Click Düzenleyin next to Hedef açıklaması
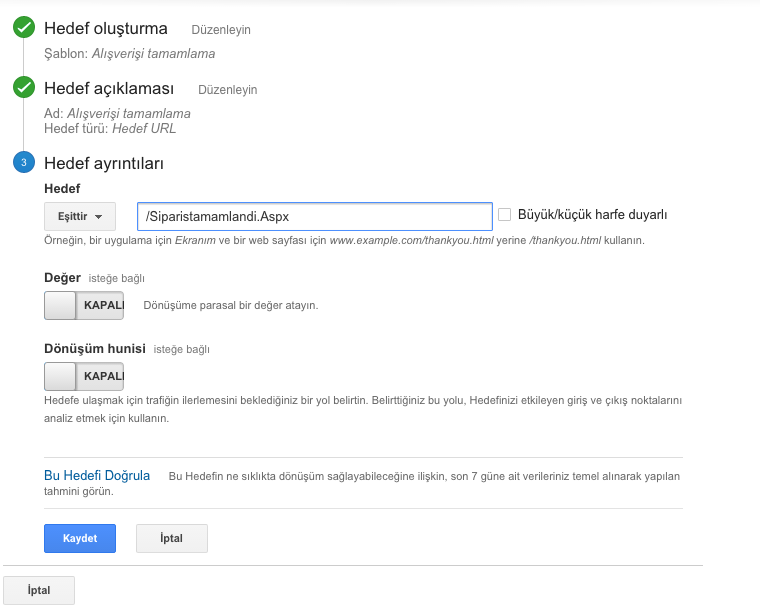This screenshot has height=612, width=760. coord(228,90)
